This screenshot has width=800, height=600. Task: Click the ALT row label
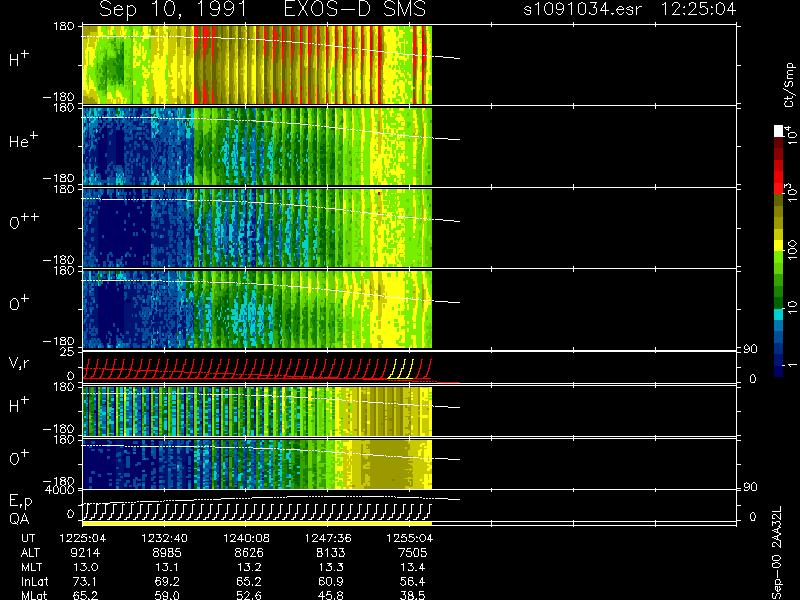[31, 553]
